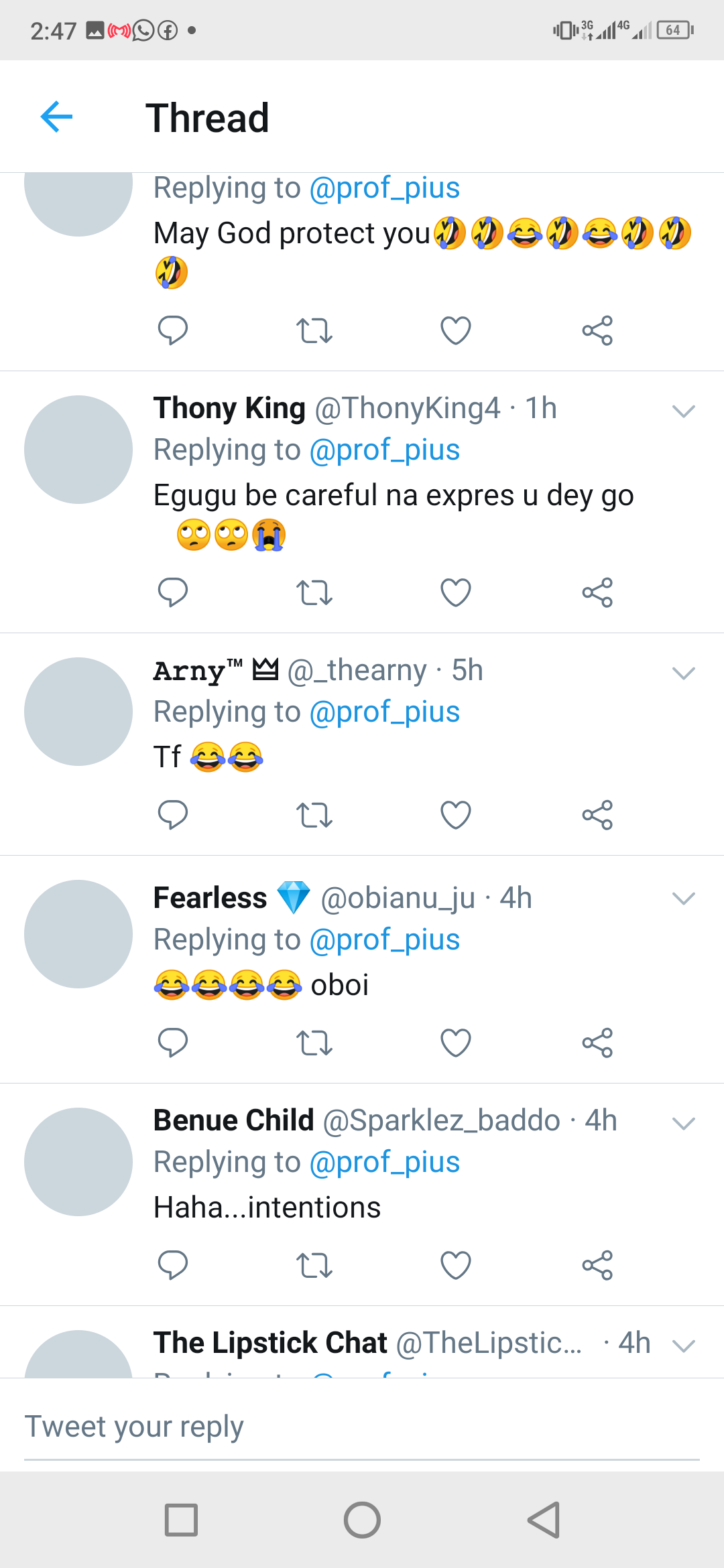Open options chevron on Thony King's tweet
The height and width of the screenshot is (1568, 724).
pyautogui.click(x=683, y=411)
